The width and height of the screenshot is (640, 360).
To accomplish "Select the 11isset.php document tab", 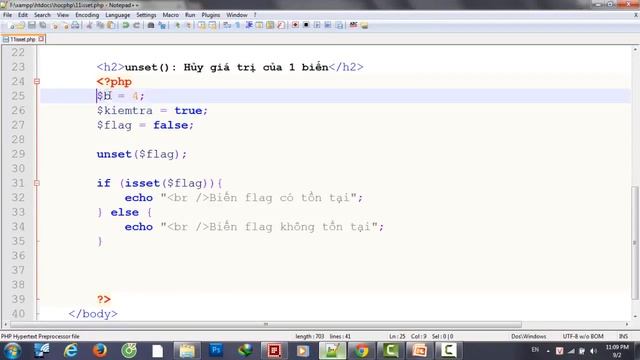I will tap(23, 39).
